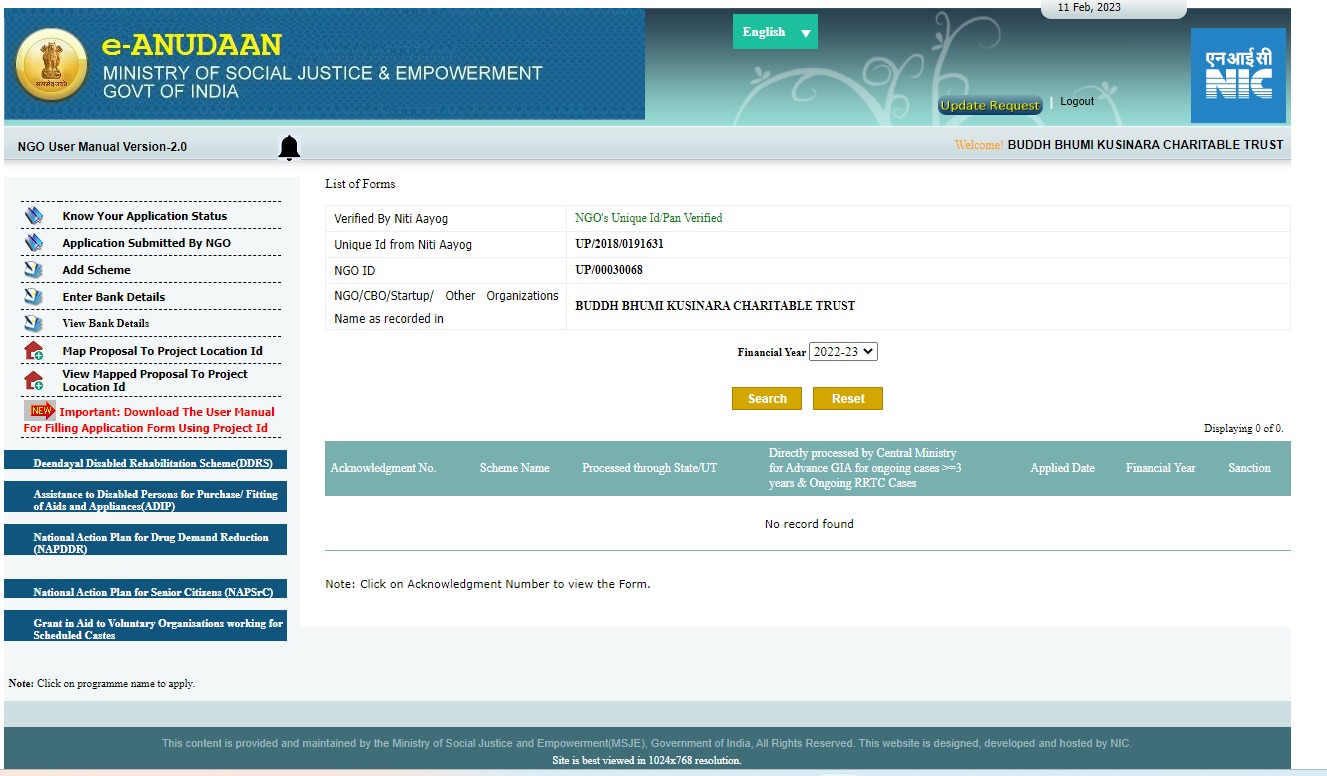Open the Financial Year dropdown
This screenshot has height=776, width=1327.
coord(845,351)
